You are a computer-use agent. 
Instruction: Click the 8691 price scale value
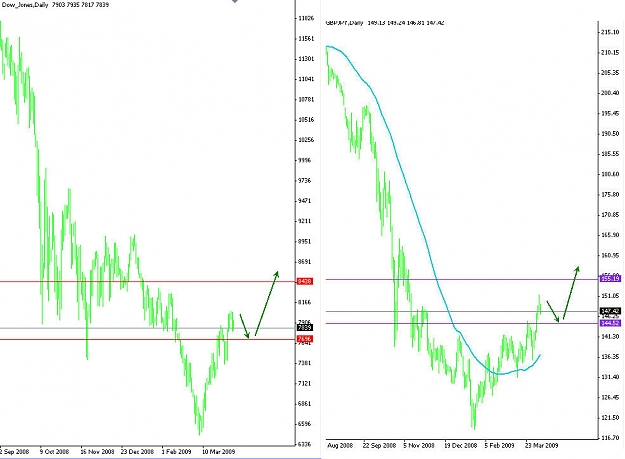coord(306,262)
